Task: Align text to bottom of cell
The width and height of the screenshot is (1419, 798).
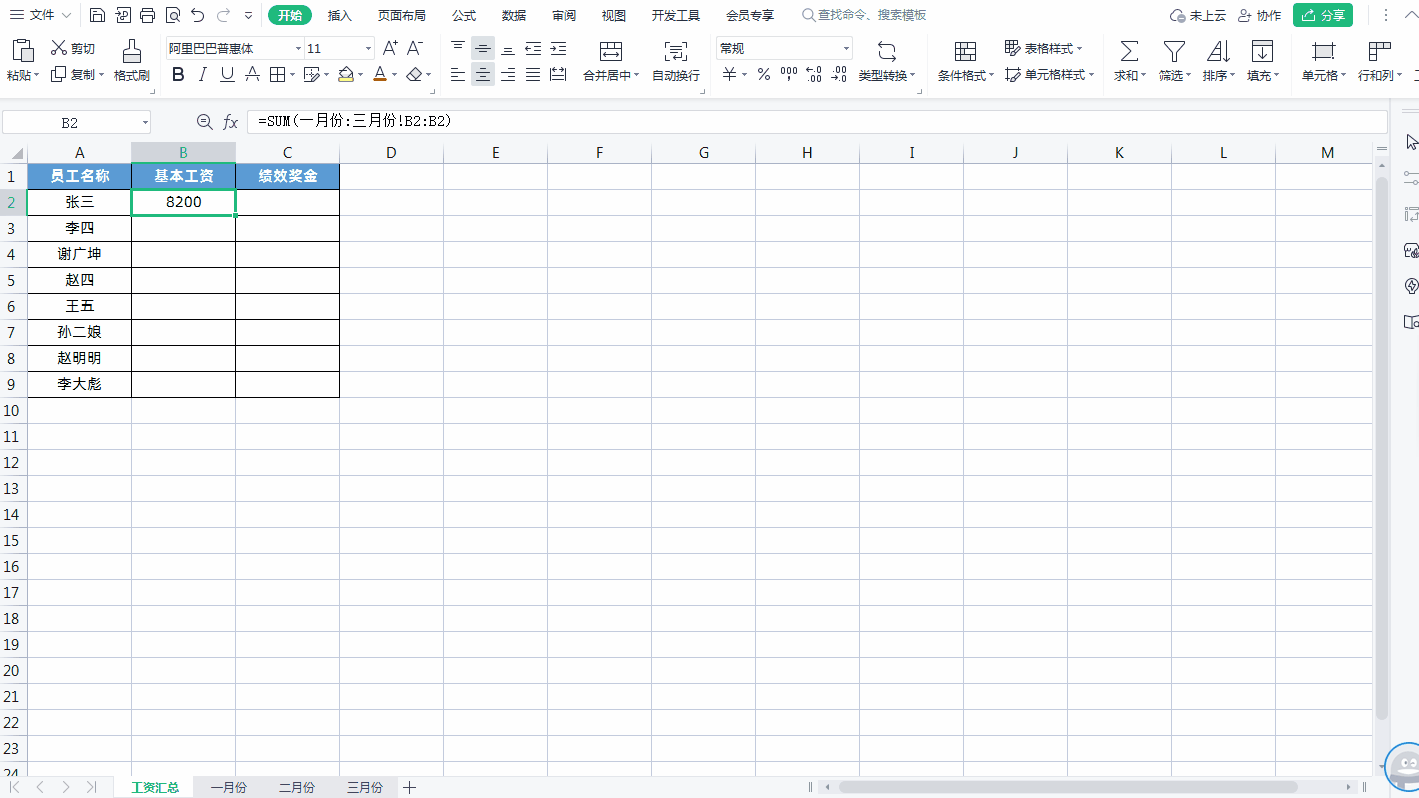Action: pyautogui.click(x=508, y=48)
